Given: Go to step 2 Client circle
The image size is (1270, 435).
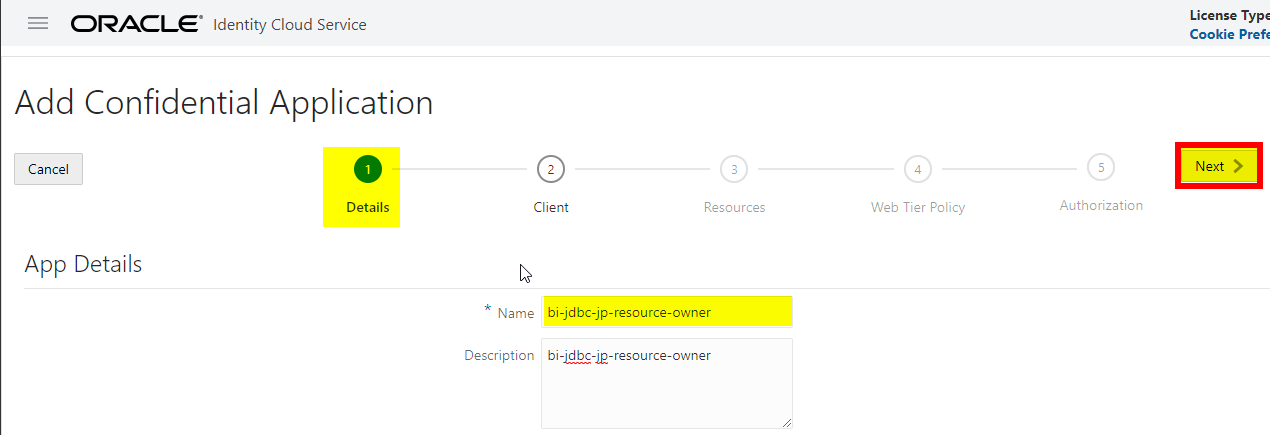Looking at the screenshot, I should 550,169.
